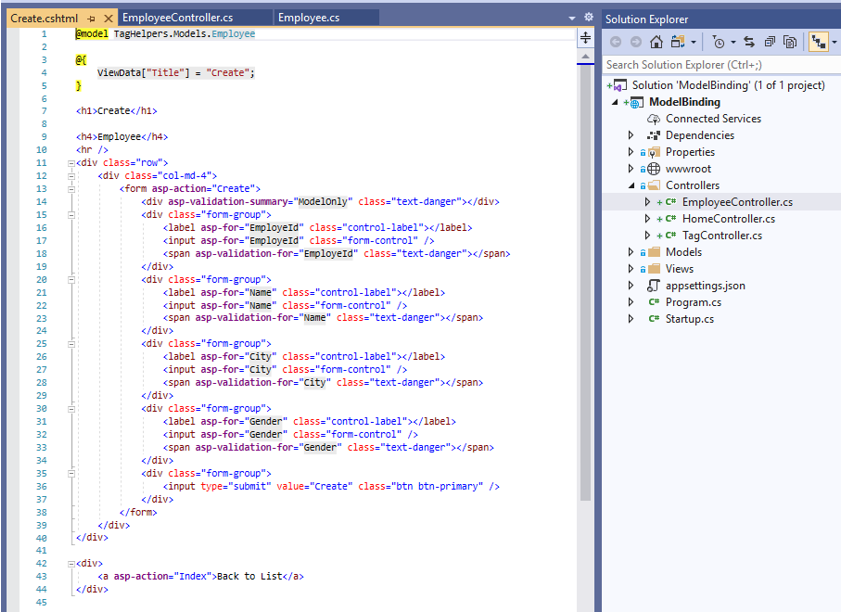Viewport: 844px width, 613px height.
Task: Expand the appsettings.json node
Action: (631, 286)
